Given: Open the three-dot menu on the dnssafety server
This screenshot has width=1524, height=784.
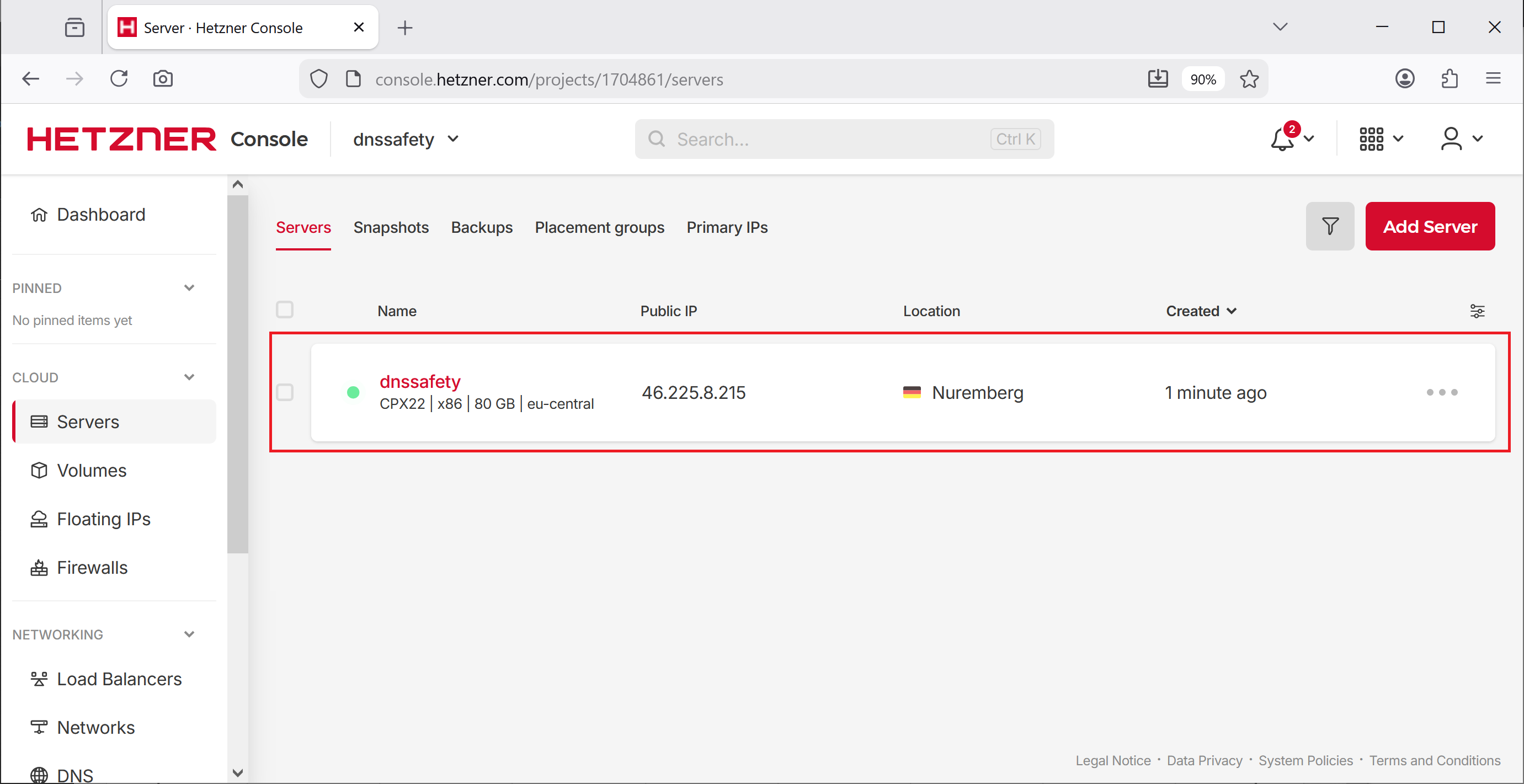Looking at the screenshot, I should pyautogui.click(x=1441, y=392).
